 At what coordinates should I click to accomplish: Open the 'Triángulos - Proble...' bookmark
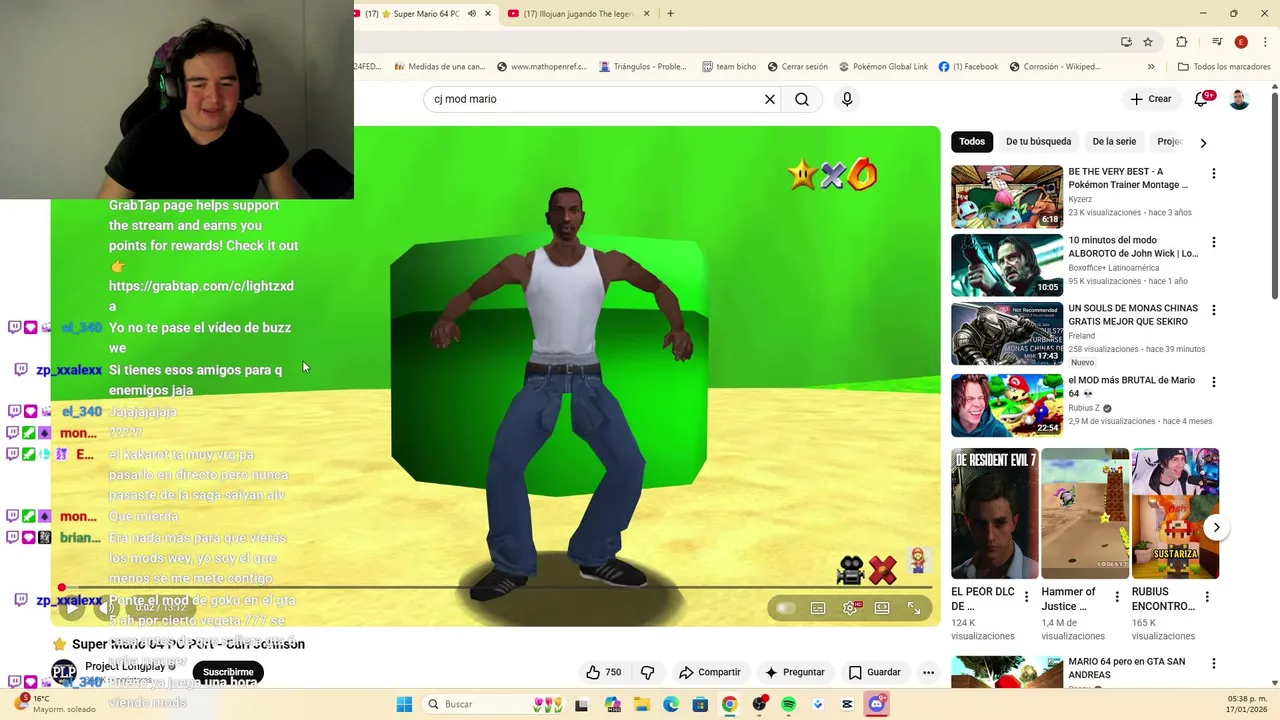click(643, 67)
